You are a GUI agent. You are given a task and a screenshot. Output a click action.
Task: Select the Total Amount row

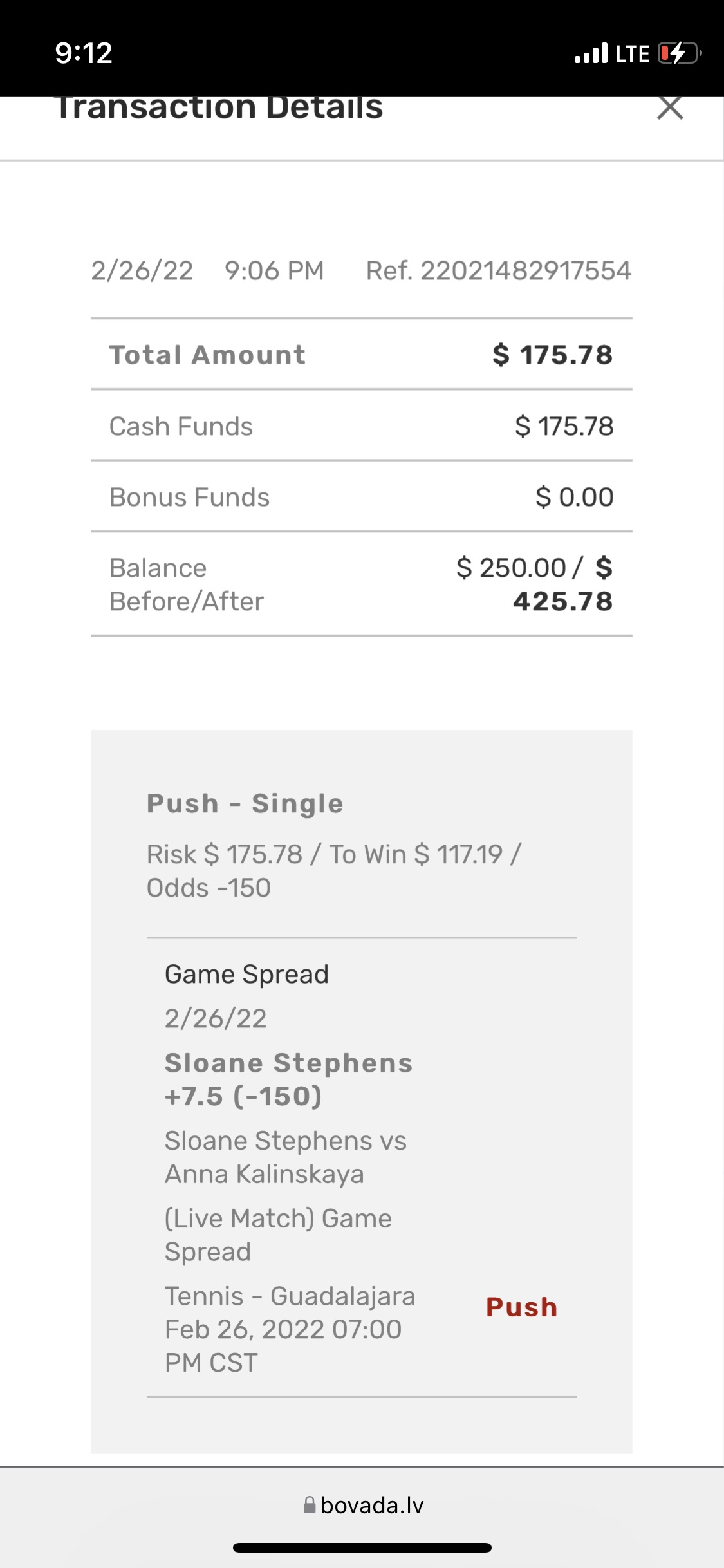point(361,355)
